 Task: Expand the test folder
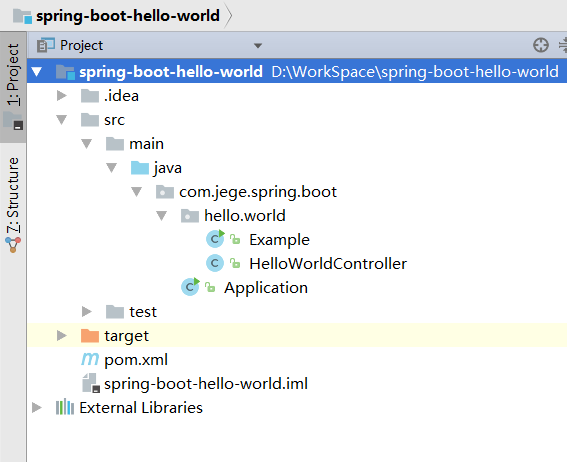click(86, 311)
